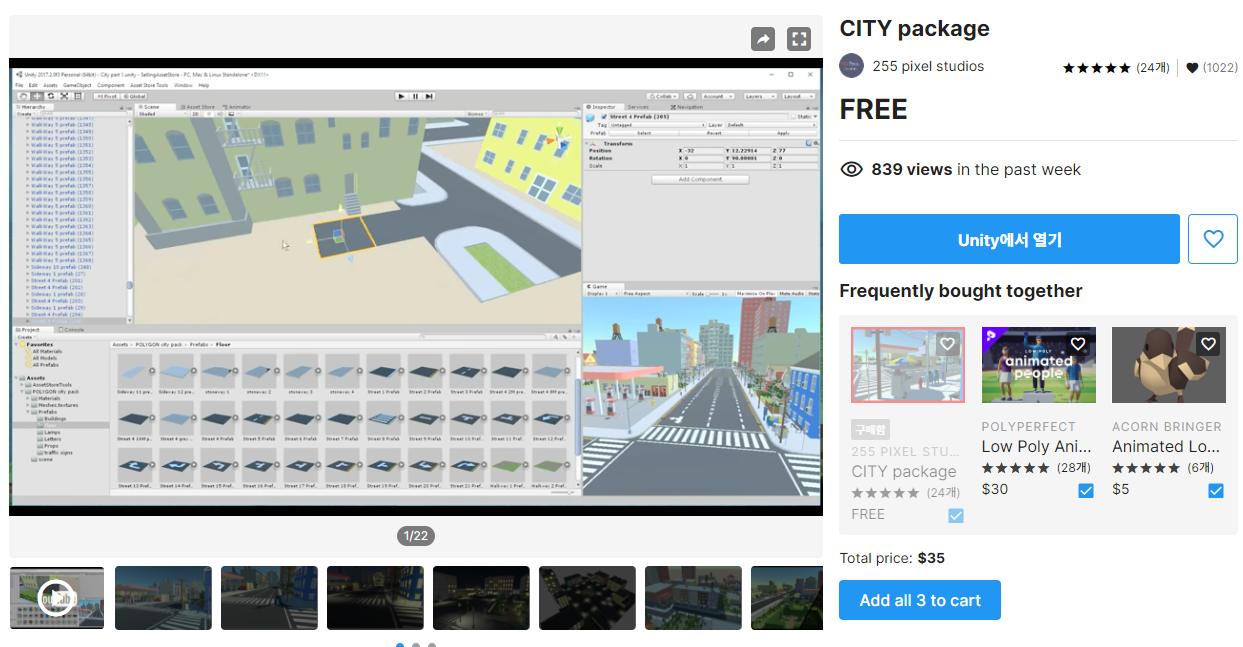Viewport: 1243px width, 647px height.
Task: Click the greyed checkbox next to FREE
Action: click(956, 515)
